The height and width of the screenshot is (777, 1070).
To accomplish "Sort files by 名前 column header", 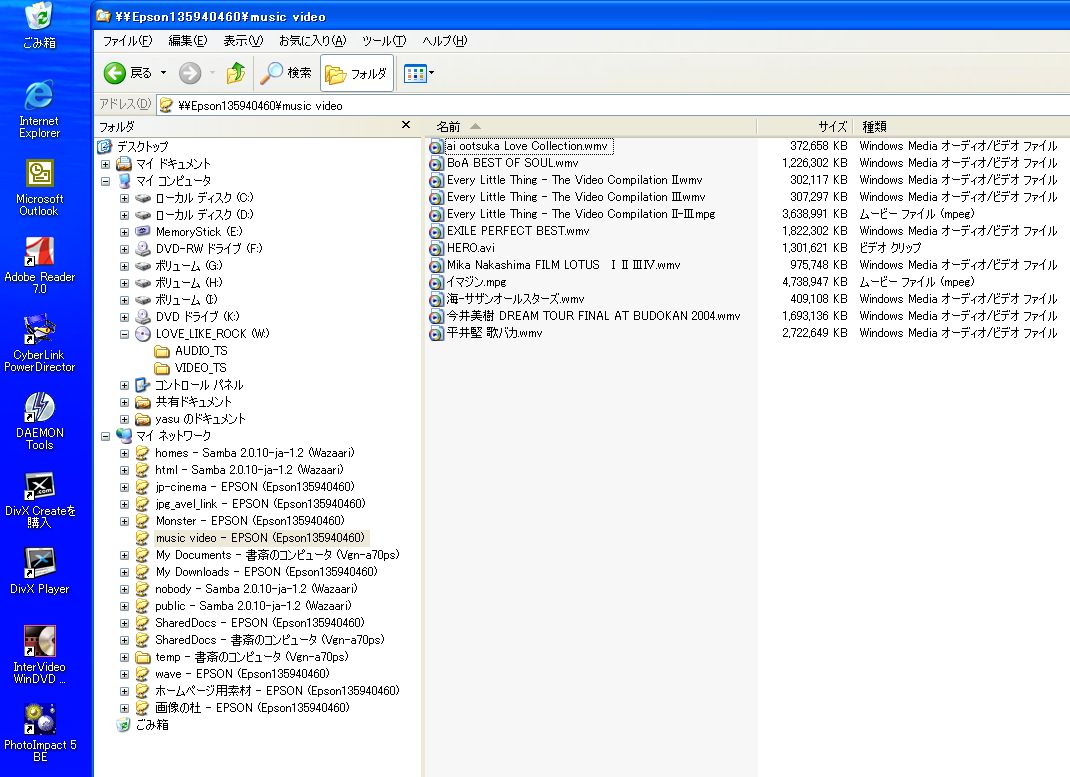I will click(x=591, y=126).
